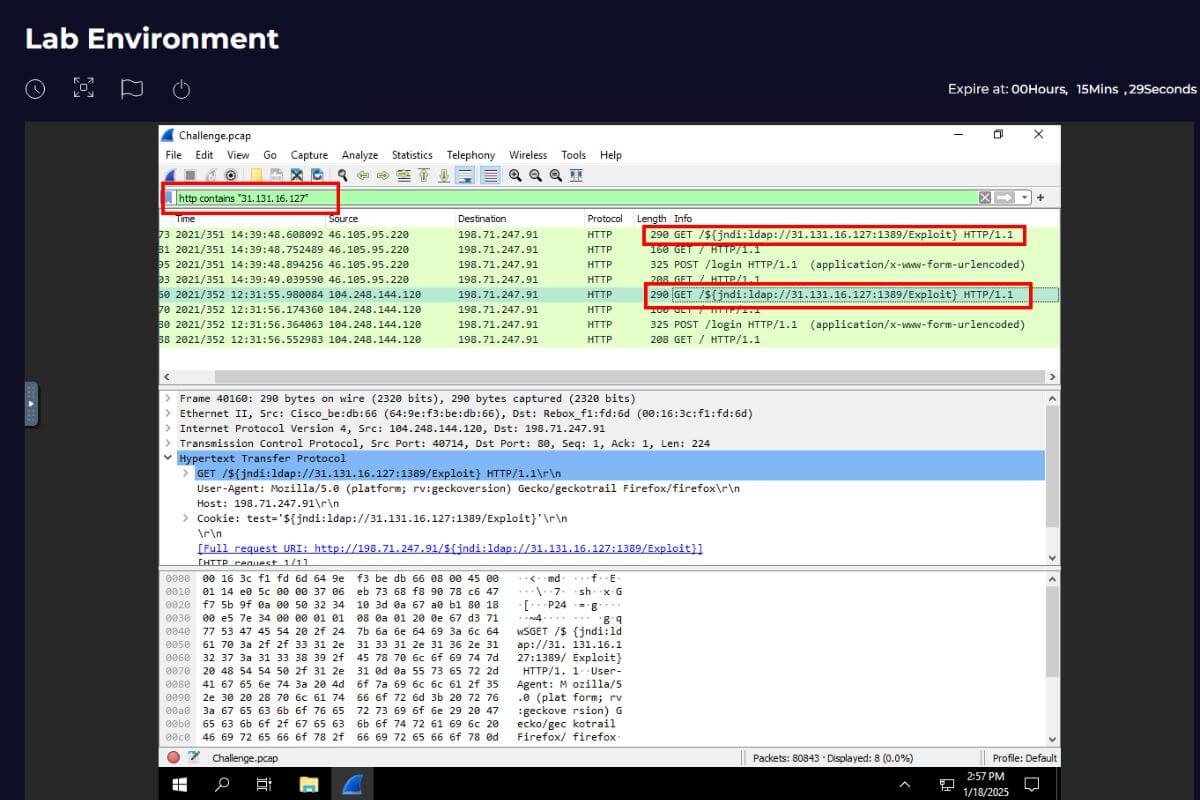Viewport: 1200px width, 800px height.
Task: Expand the Cookie header node
Action: point(186,518)
